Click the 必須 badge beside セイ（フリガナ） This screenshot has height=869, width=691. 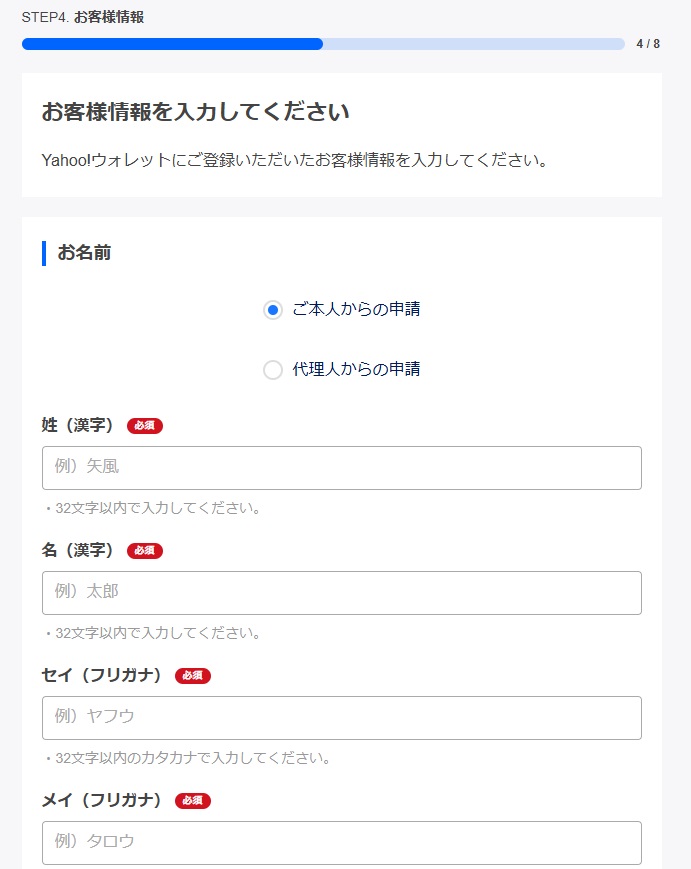coord(194,676)
